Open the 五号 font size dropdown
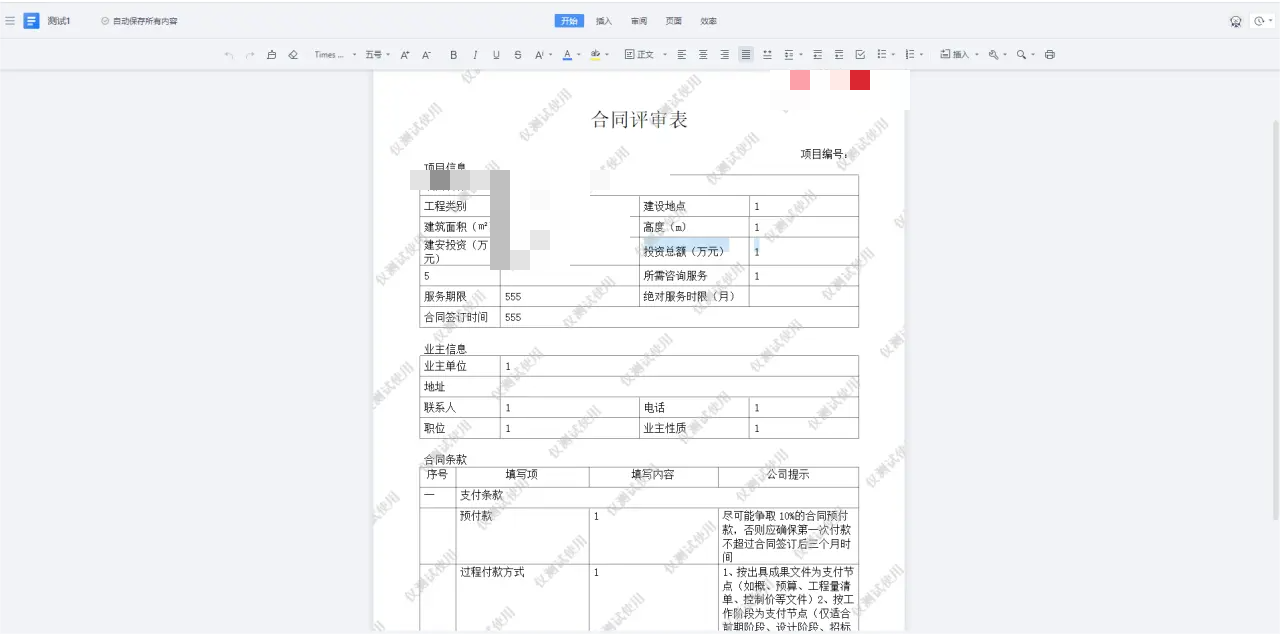The image size is (1280, 634). point(377,55)
